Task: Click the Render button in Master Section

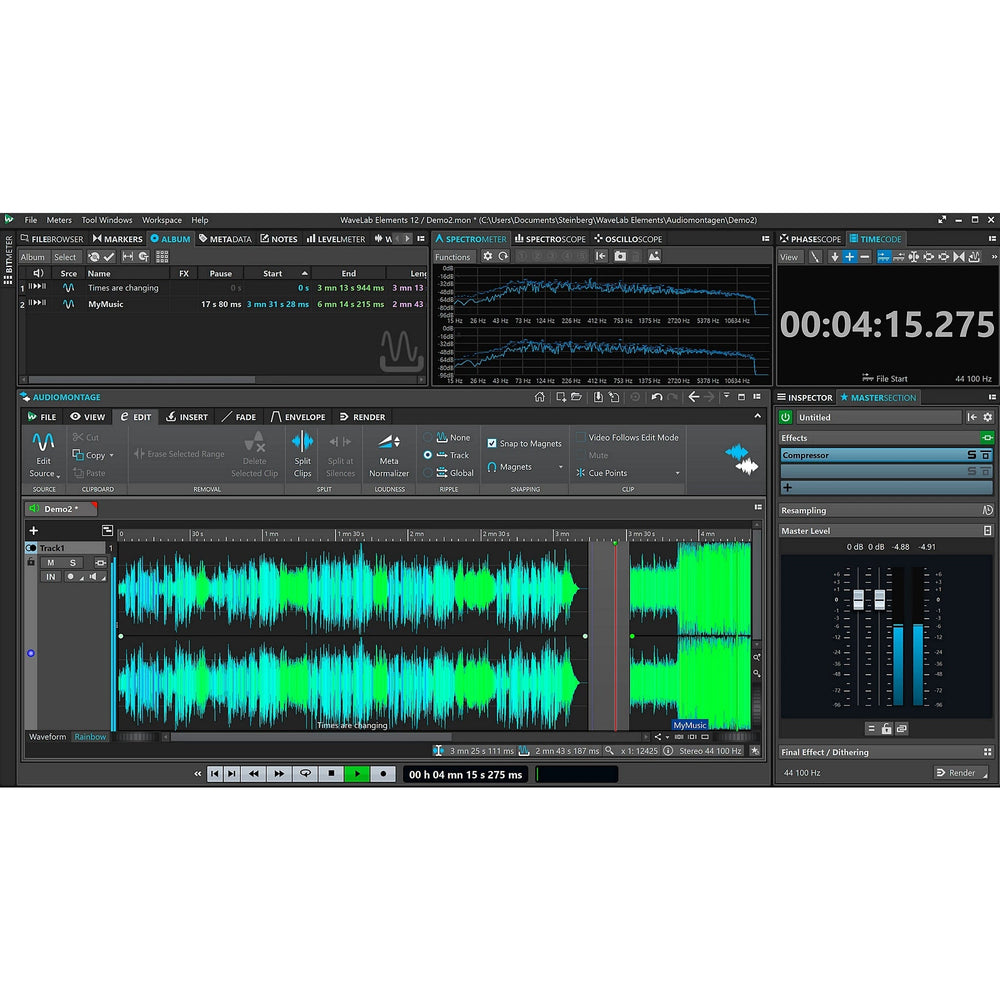Action: pos(959,773)
